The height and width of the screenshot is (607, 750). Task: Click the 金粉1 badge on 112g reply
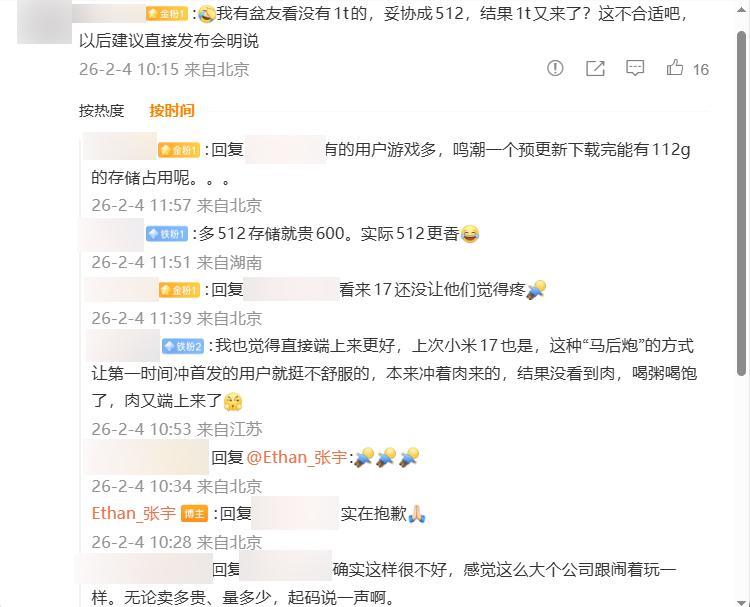179,150
